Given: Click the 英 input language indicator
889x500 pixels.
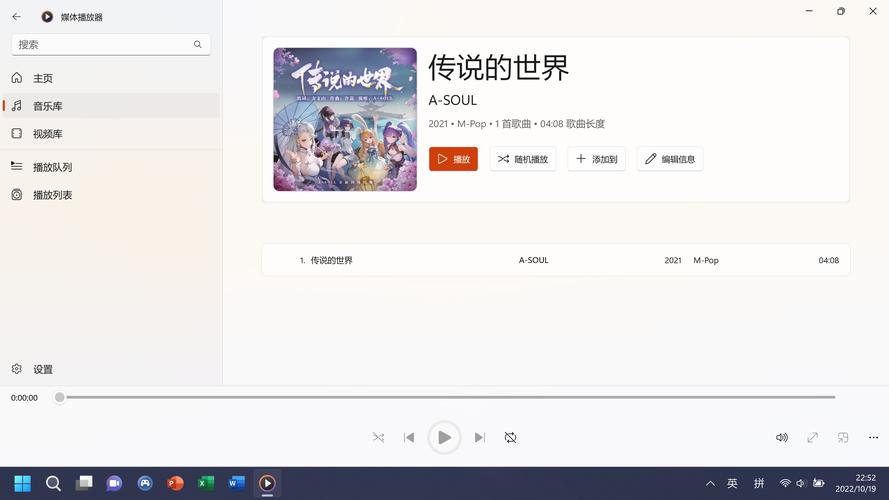Looking at the screenshot, I should tap(733, 483).
